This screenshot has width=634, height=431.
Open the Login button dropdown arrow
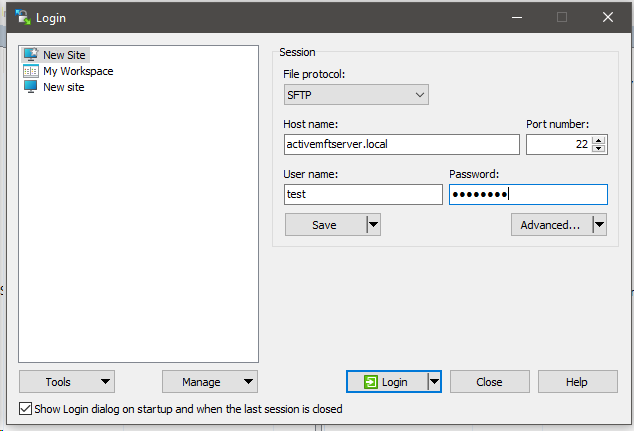coord(434,382)
